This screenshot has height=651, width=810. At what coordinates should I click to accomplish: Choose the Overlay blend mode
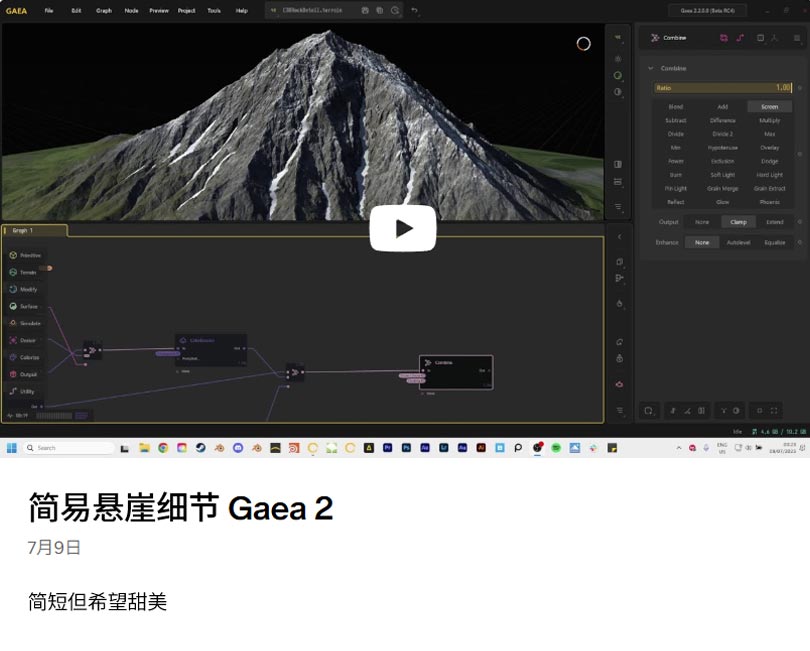click(x=769, y=147)
